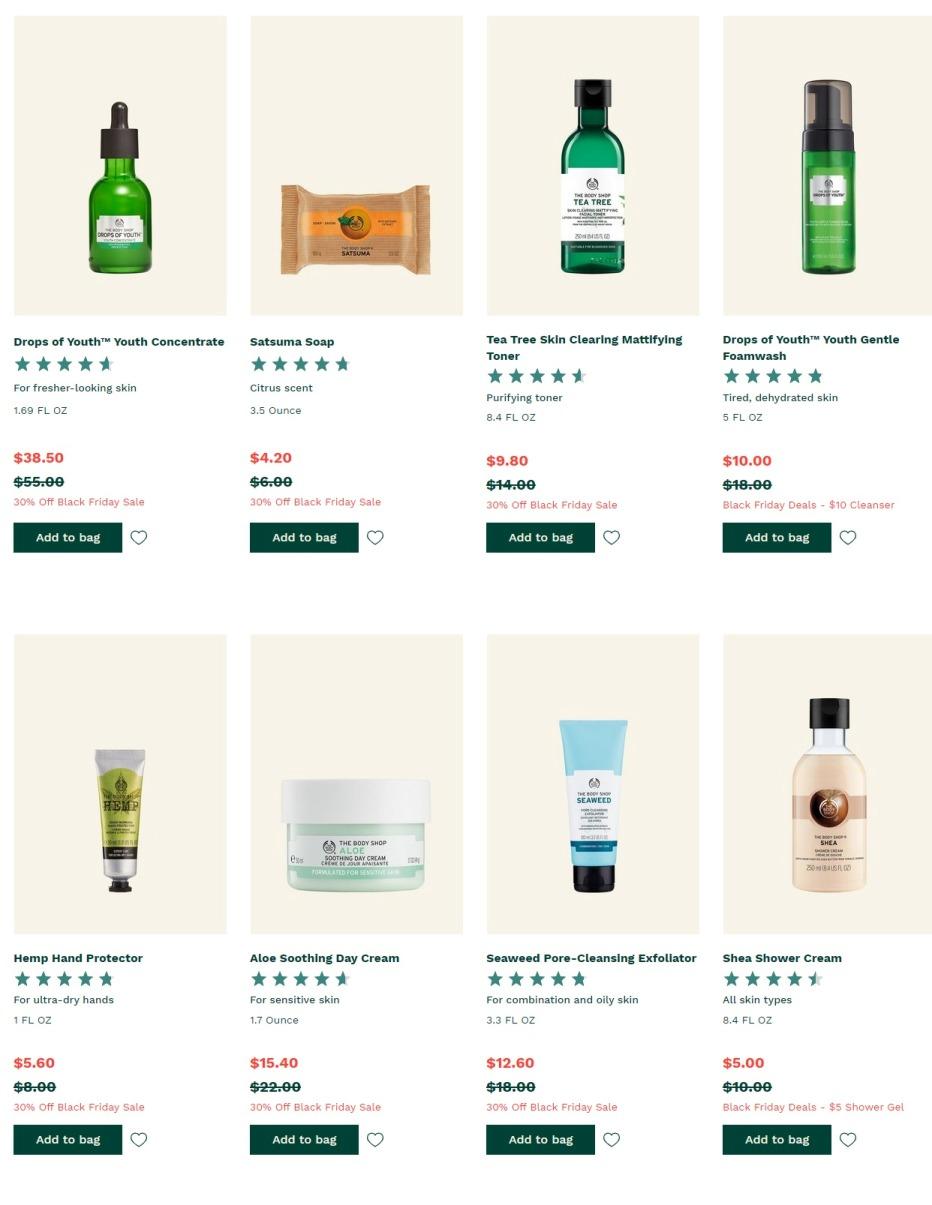This screenshot has width=932, height=1205.
Task: Click wishlist heart for Satsuma Soap
Action: [375, 538]
